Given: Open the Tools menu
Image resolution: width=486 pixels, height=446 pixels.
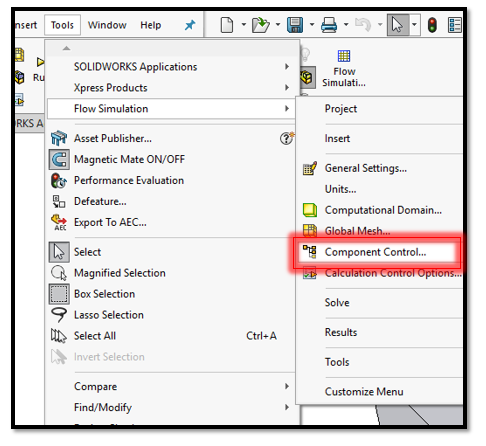Looking at the screenshot, I should pyautogui.click(x=62, y=25).
